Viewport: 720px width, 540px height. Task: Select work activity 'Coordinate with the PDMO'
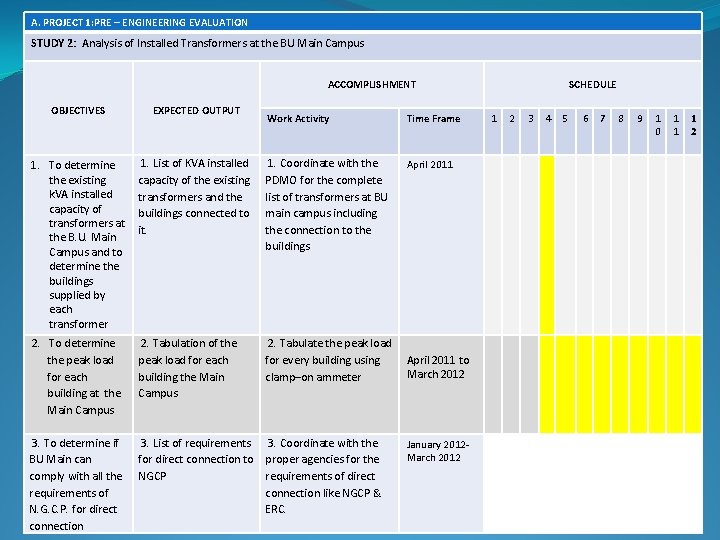329,244
